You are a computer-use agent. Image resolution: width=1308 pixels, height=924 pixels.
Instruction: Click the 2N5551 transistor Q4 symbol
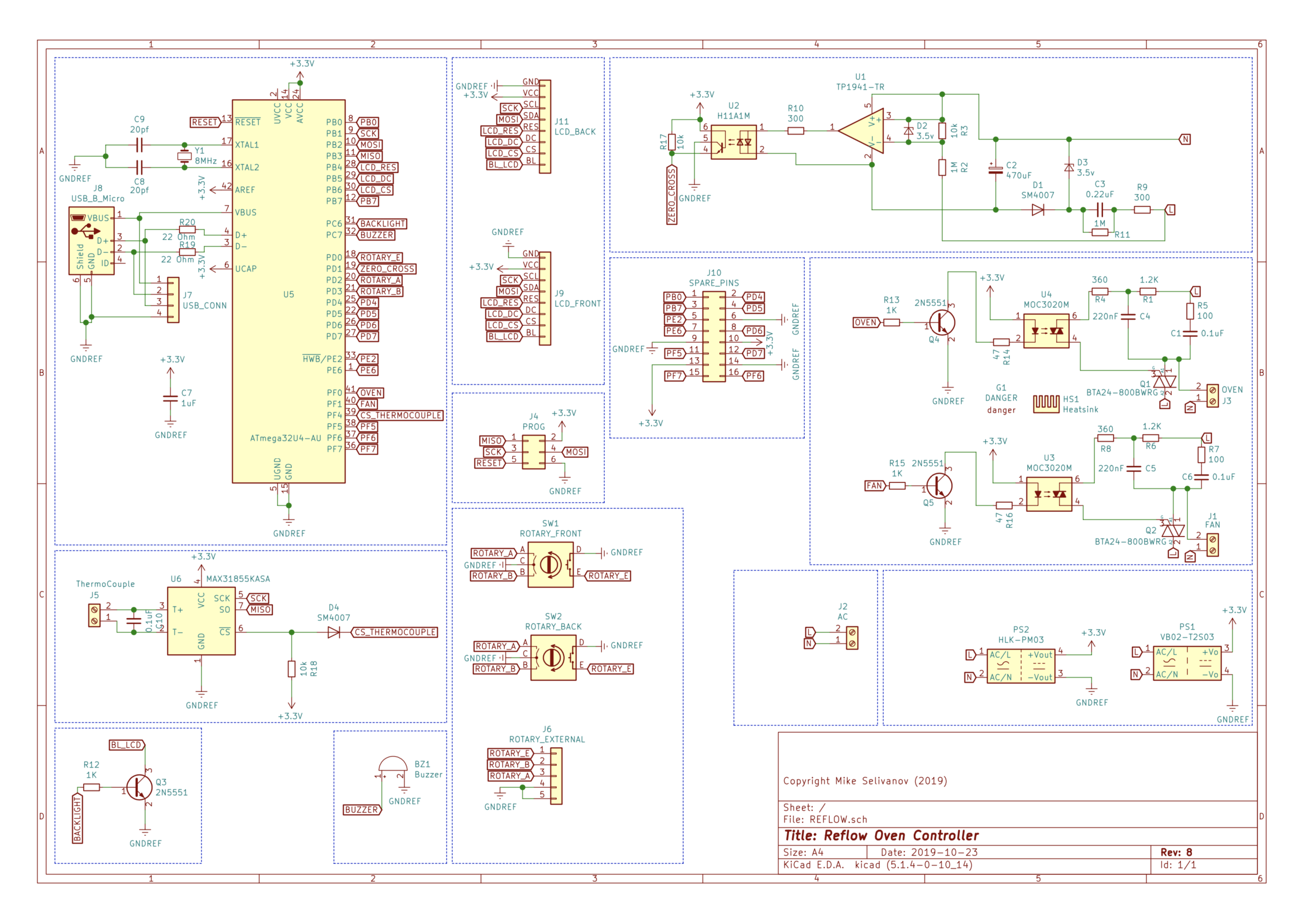pos(943,323)
